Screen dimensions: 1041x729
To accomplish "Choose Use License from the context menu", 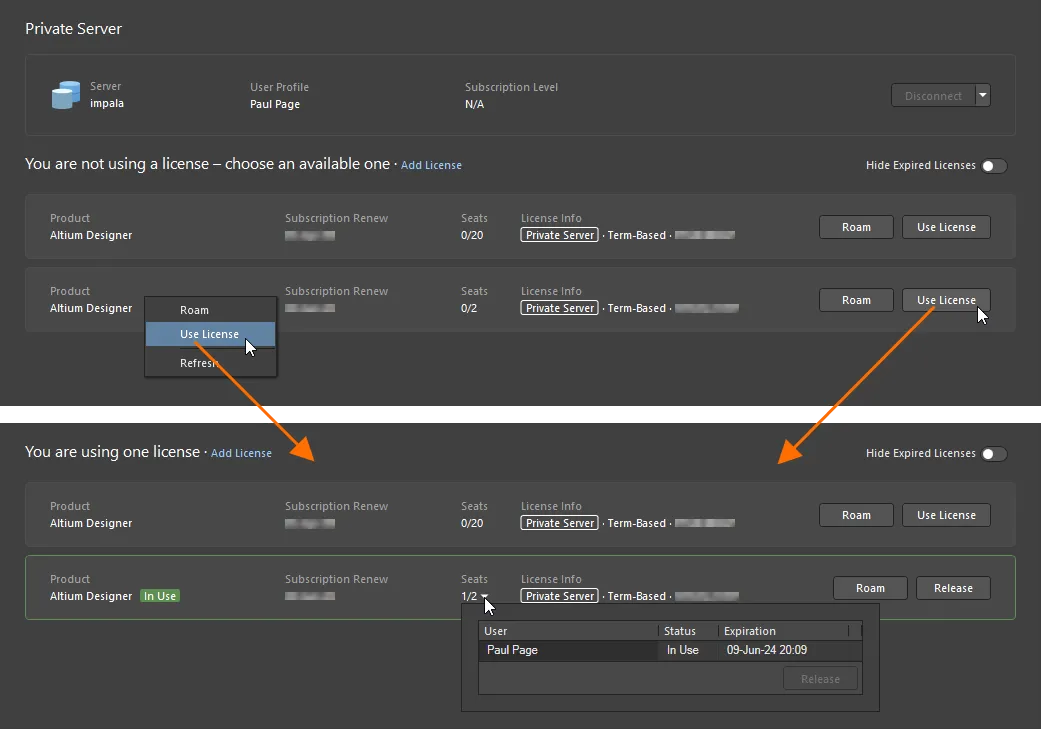I will (x=210, y=334).
